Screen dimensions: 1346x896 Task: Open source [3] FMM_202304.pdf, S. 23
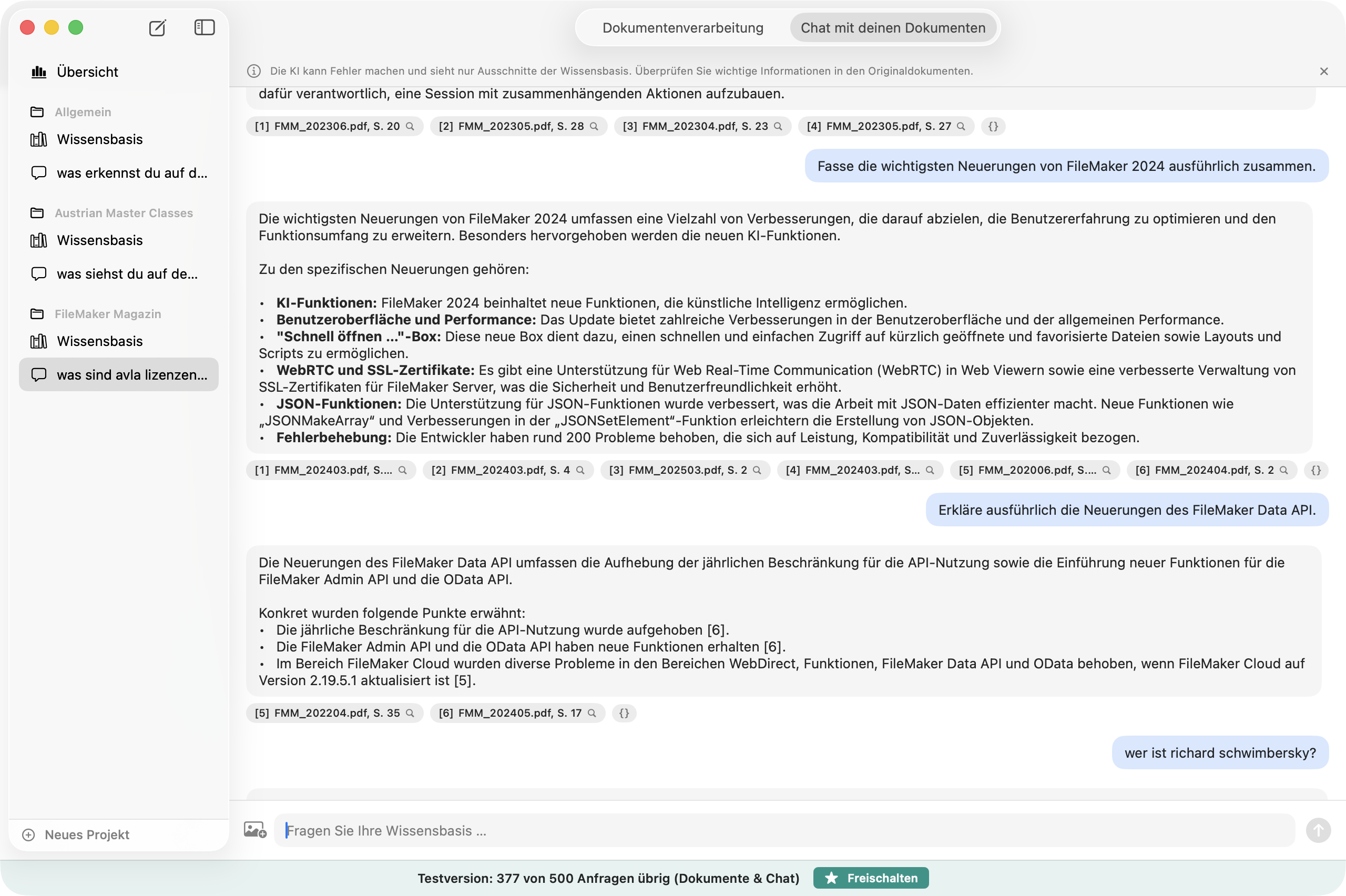703,126
